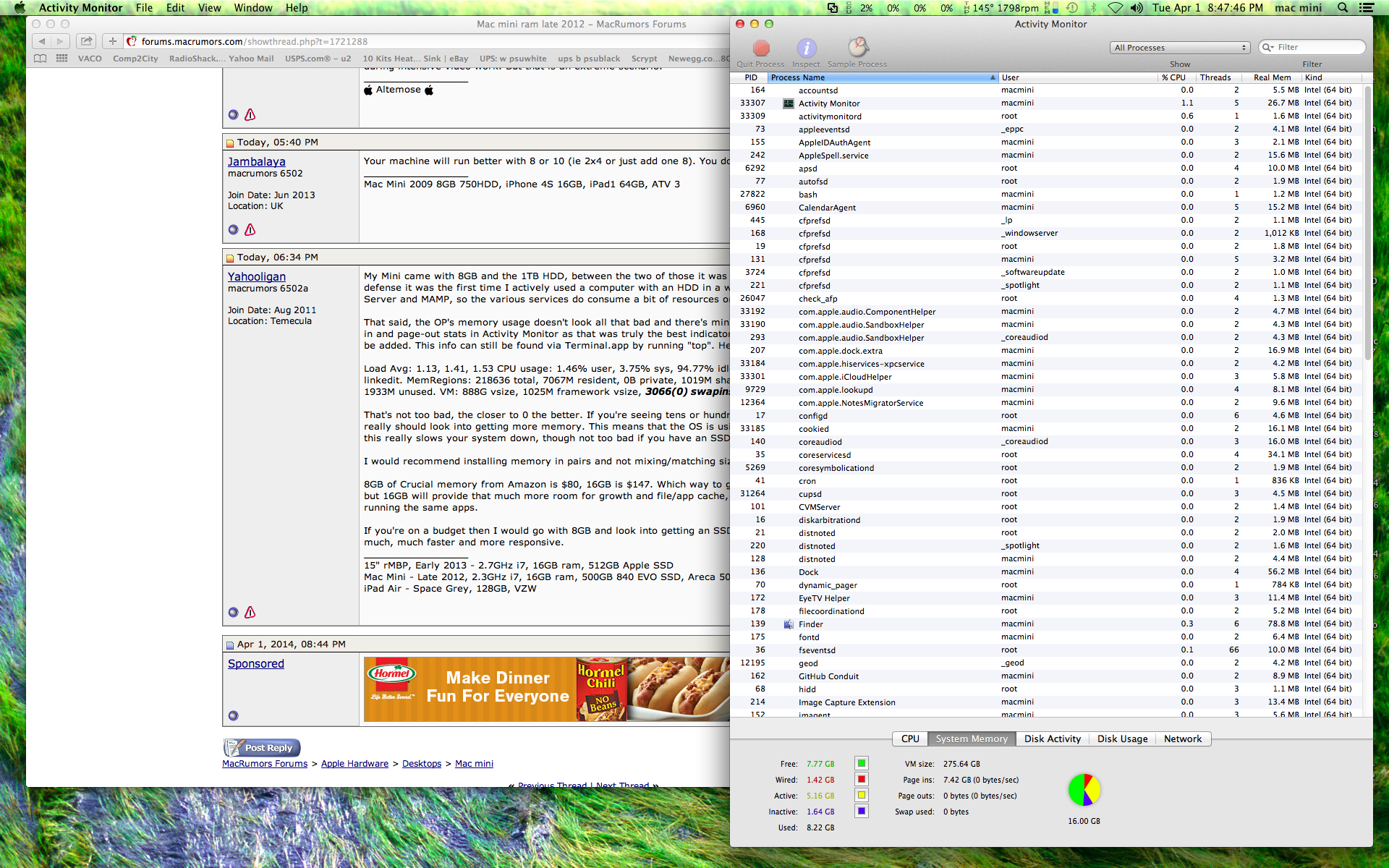Screen dimensions: 1389x868
Task: Click the yellow Active memory swatch
Action: pos(861,795)
